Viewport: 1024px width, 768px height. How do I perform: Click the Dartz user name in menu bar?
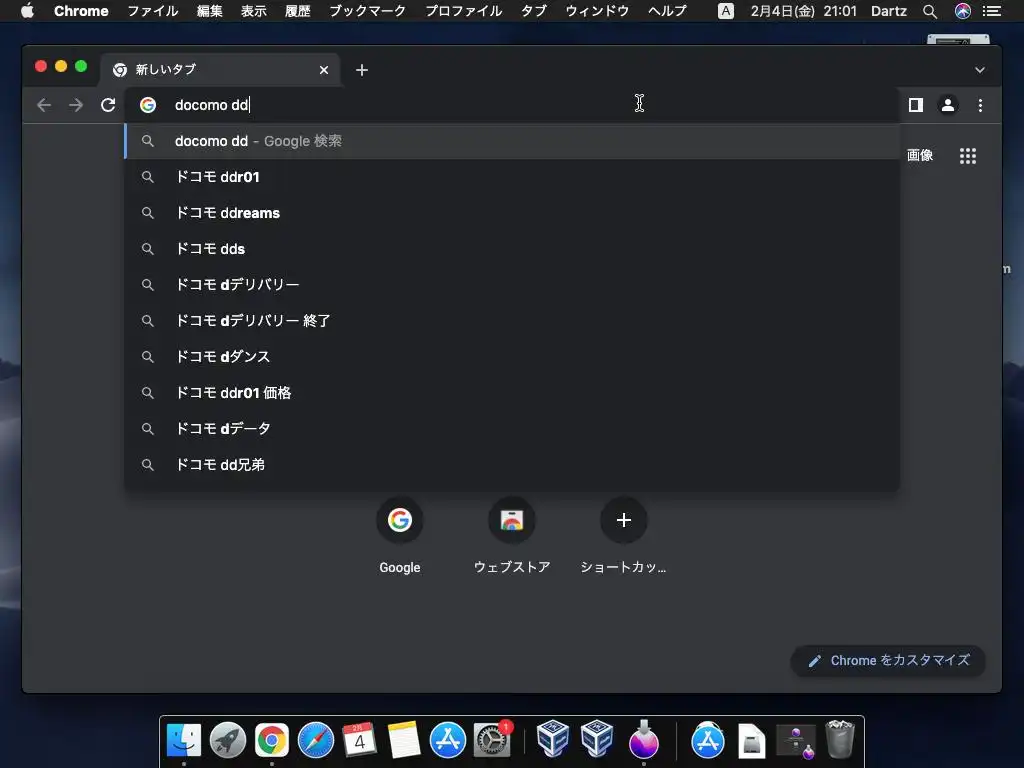(889, 11)
